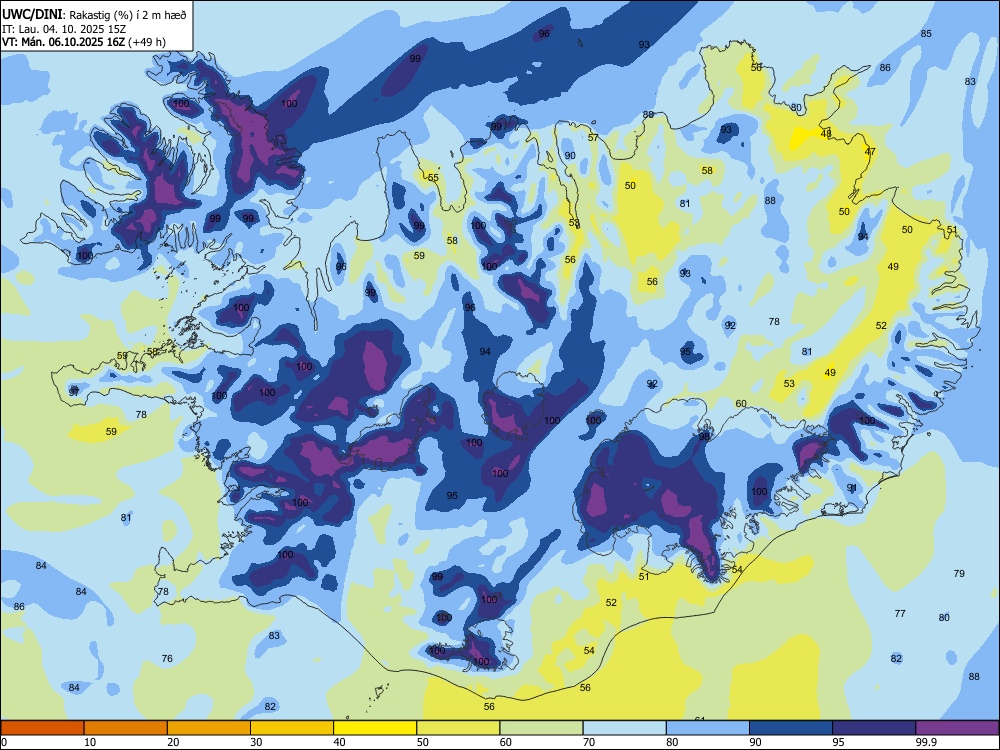Click the map value '48'
This screenshot has width=1000, height=750.
pyautogui.click(x=826, y=133)
